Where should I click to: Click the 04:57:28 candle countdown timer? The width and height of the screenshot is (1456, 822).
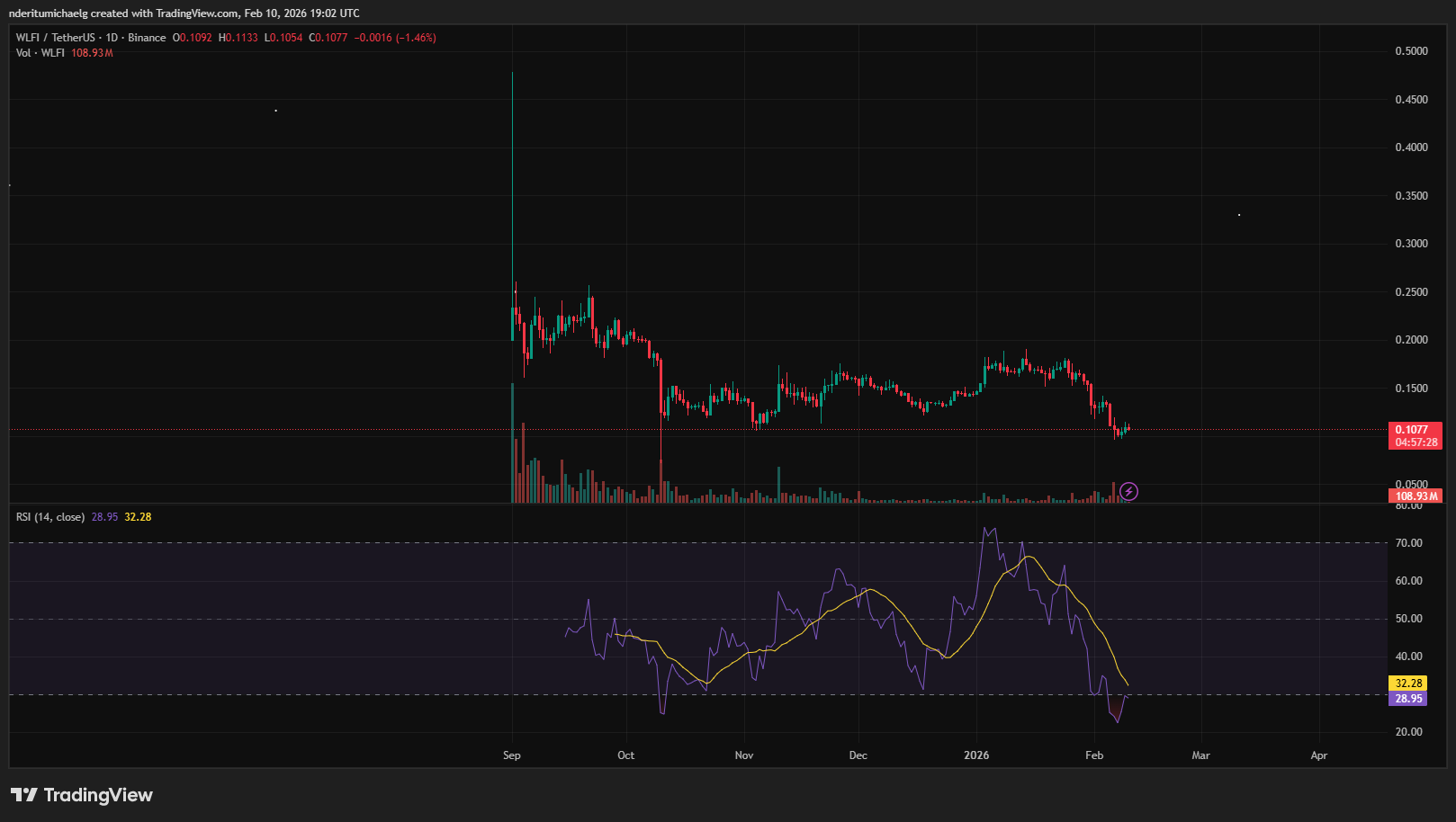coord(1416,442)
